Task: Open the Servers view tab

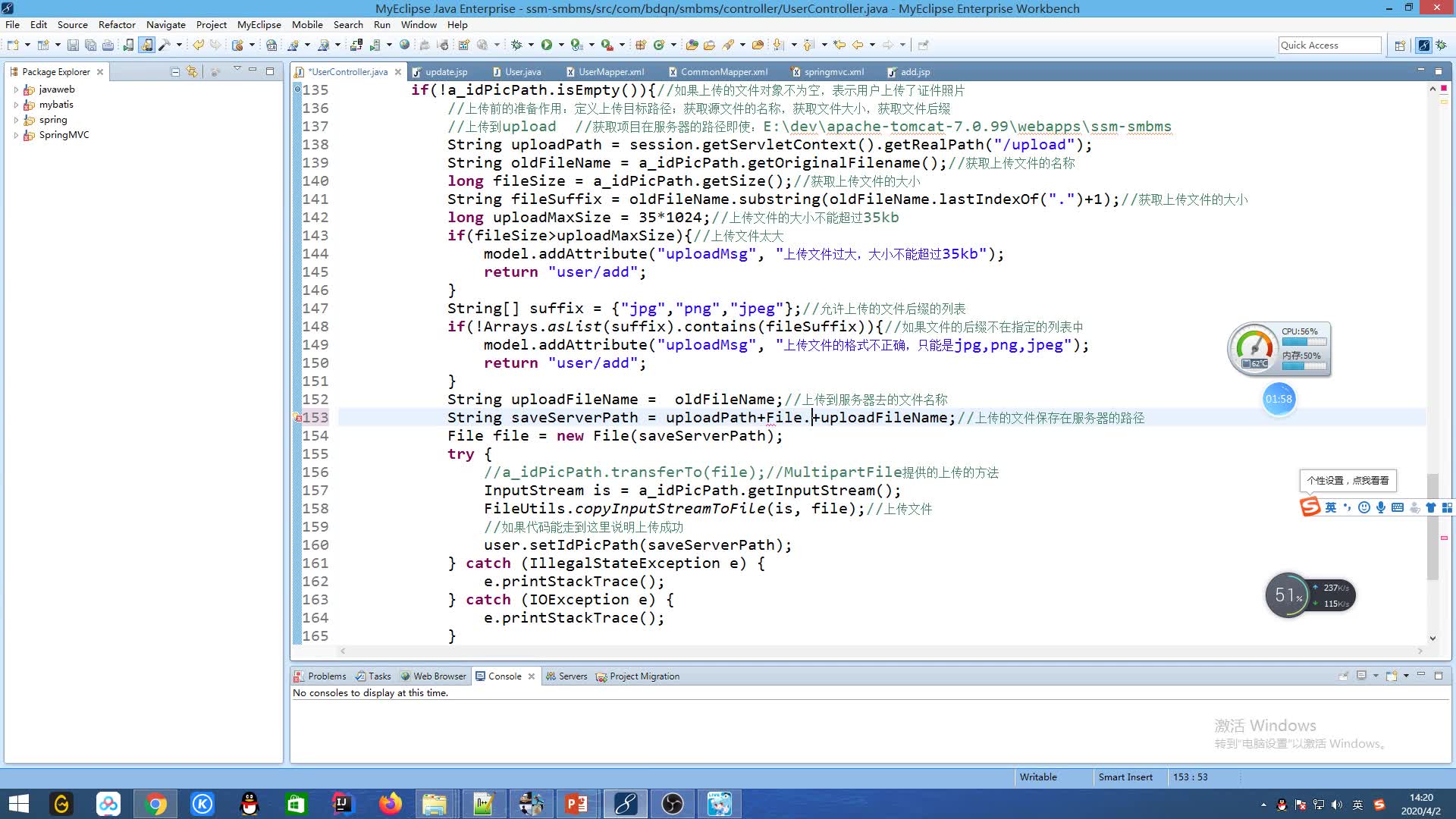Action: point(572,676)
